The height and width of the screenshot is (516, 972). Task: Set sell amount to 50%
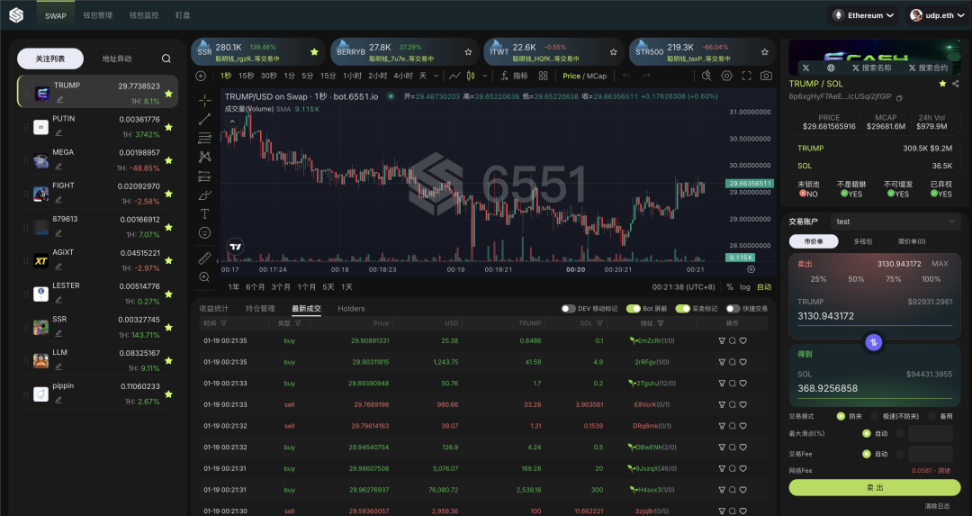tap(855, 279)
